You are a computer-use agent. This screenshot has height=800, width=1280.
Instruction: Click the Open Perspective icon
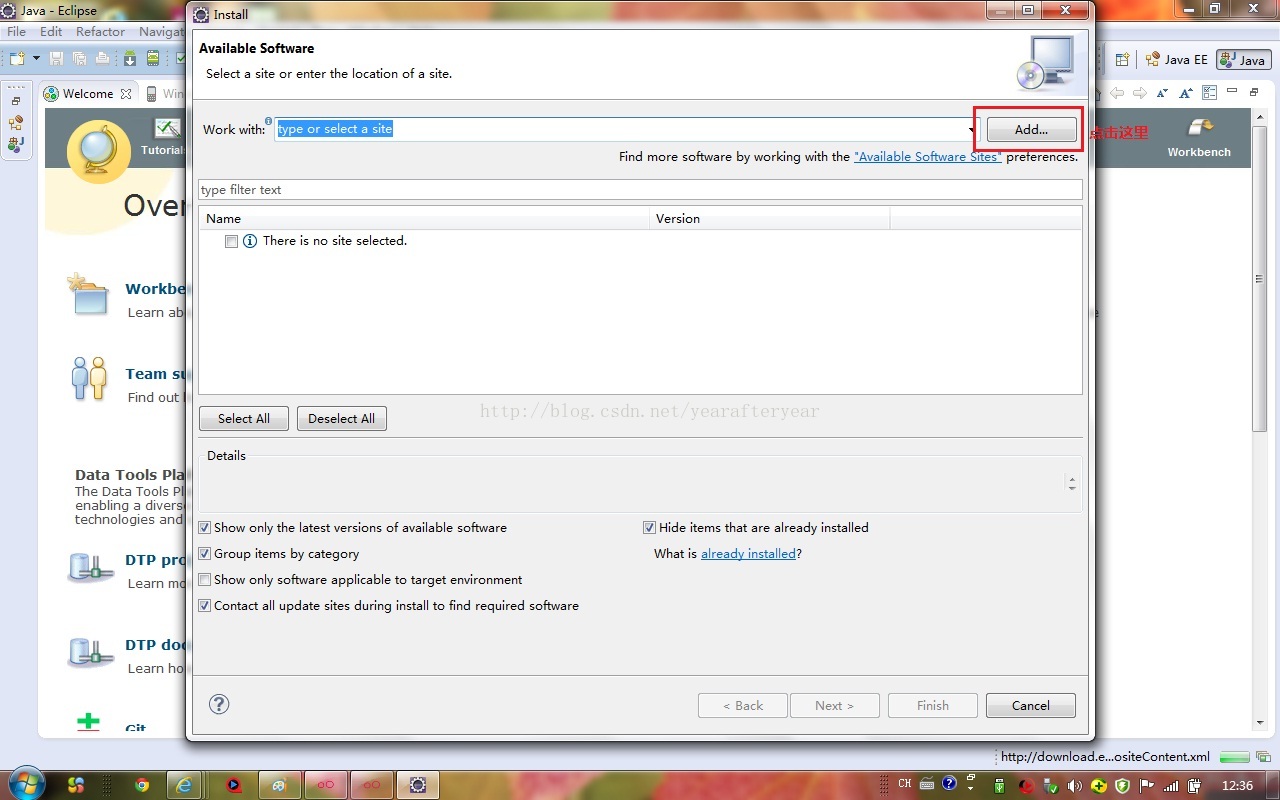1122,60
